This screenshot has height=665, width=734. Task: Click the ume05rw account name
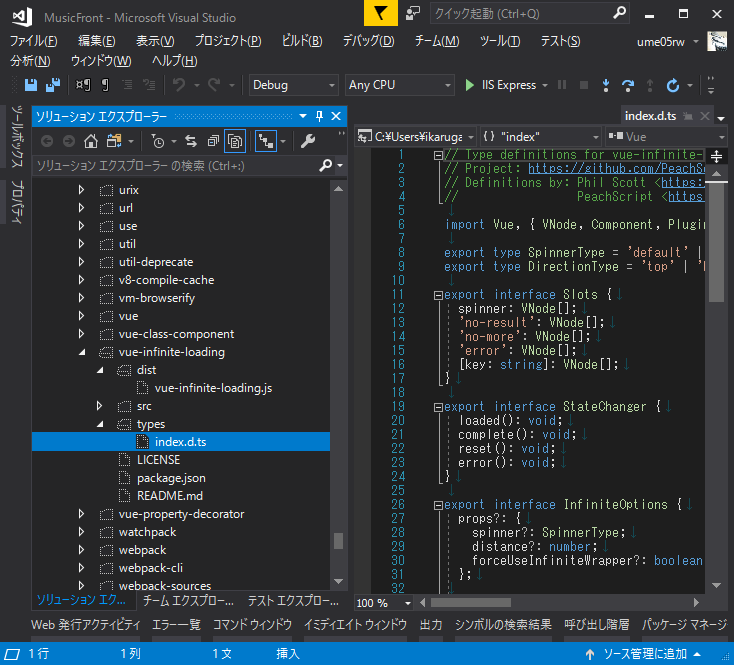pyautogui.click(x=661, y=42)
